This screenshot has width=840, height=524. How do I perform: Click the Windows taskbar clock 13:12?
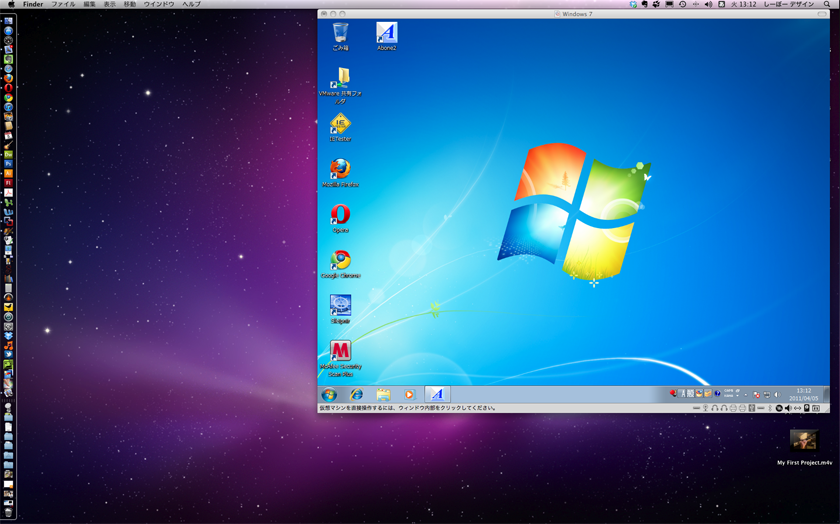804,391
